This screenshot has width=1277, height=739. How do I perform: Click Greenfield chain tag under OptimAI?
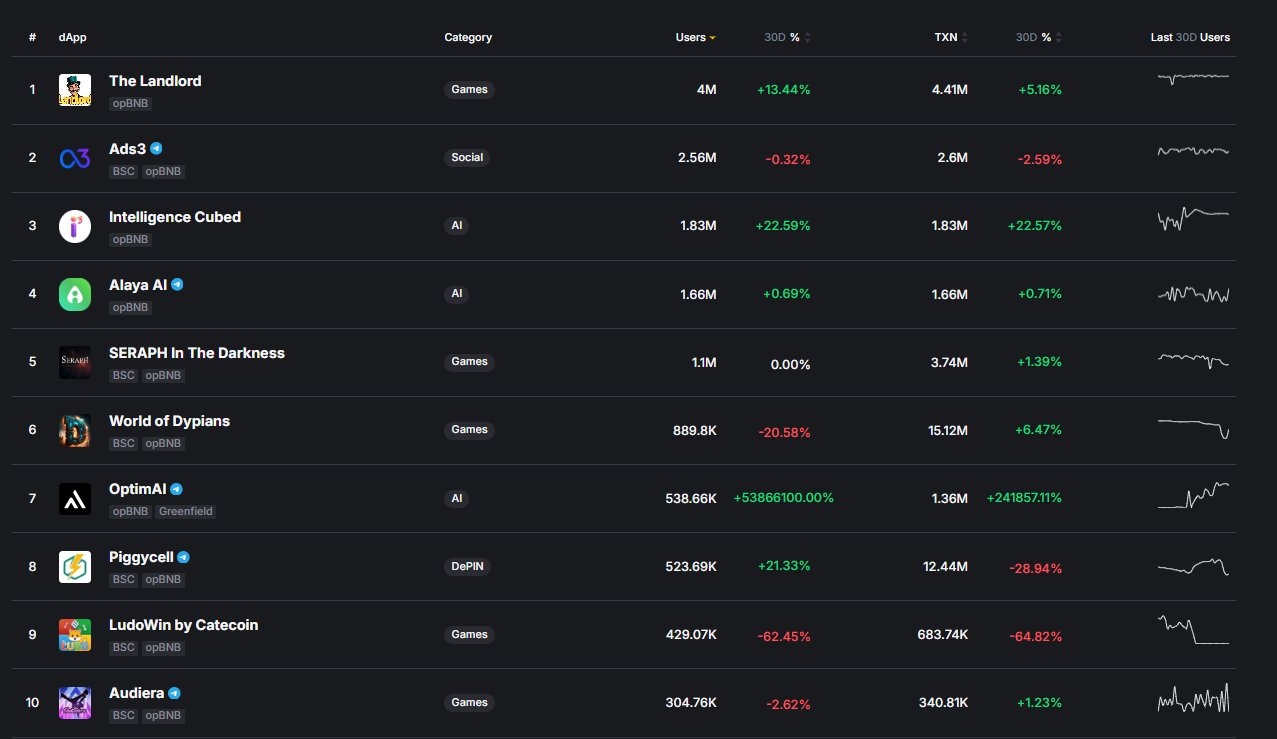click(x=186, y=511)
